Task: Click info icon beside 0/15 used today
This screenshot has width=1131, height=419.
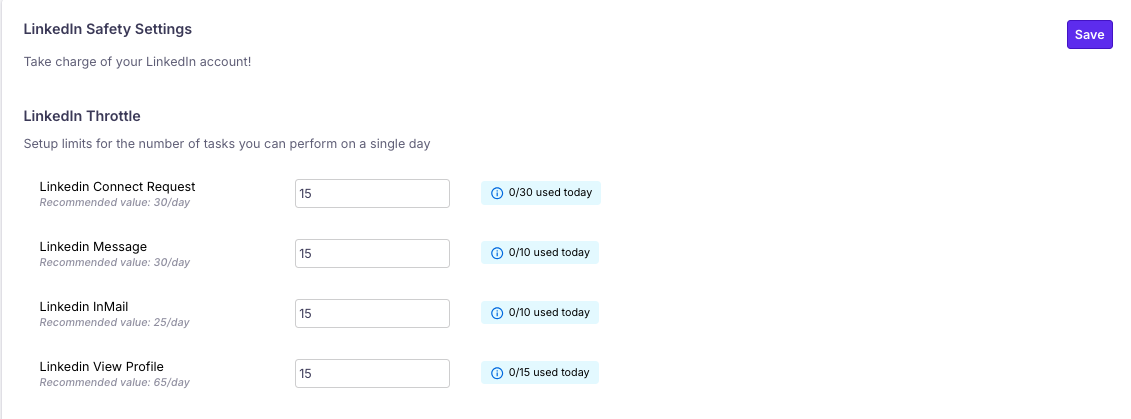Action: click(497, 373)
